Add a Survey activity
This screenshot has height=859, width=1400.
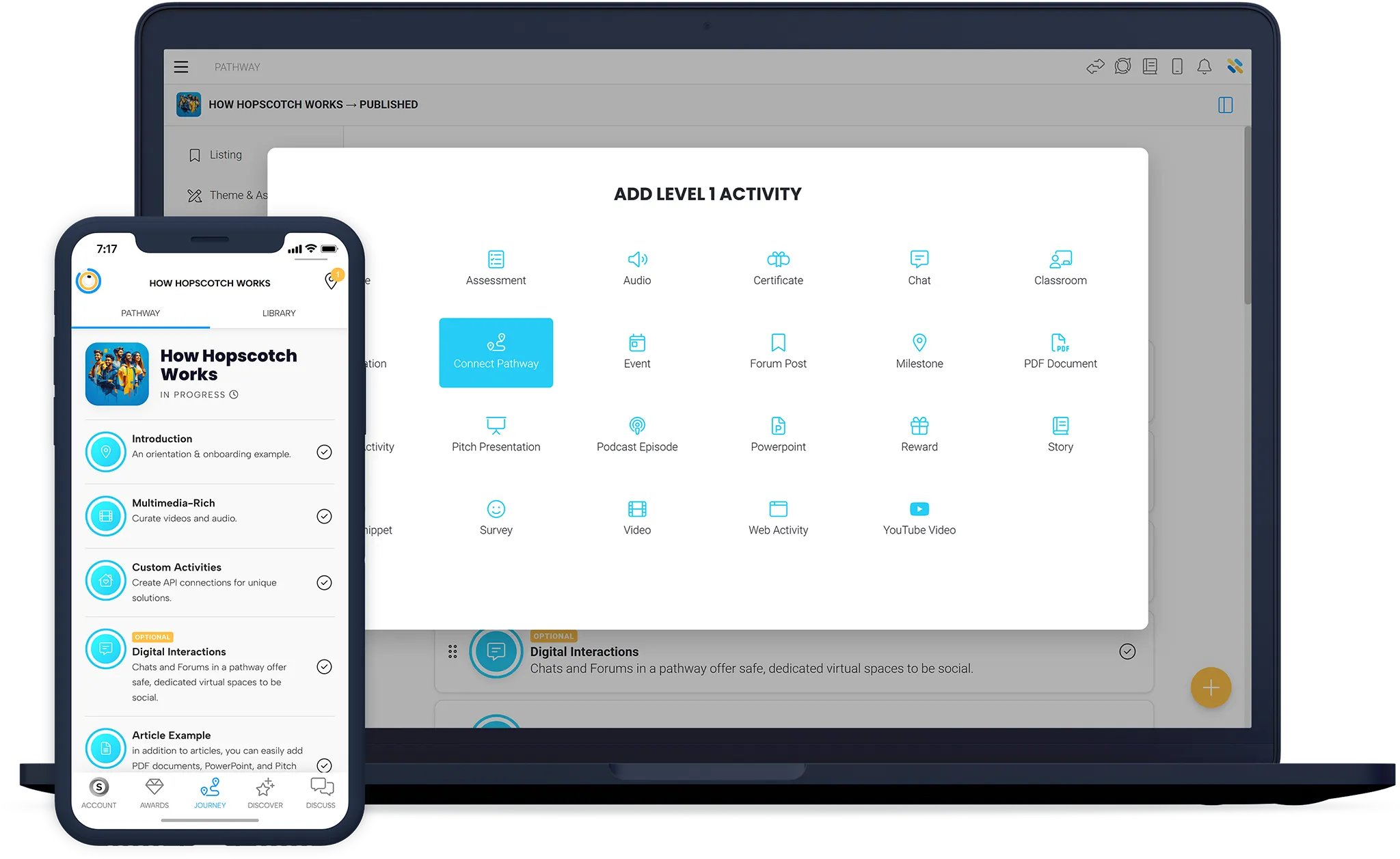click(496, 519)
